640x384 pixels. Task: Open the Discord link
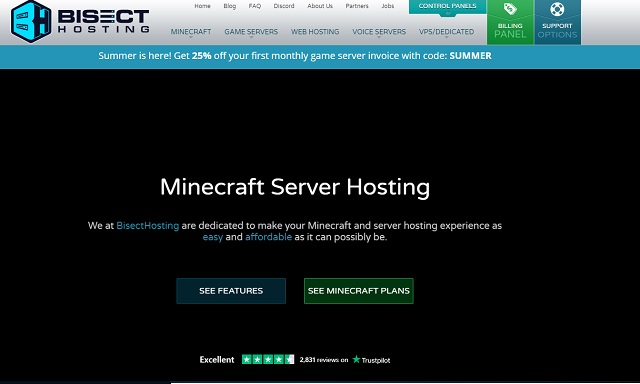click(x=284, y=6)
